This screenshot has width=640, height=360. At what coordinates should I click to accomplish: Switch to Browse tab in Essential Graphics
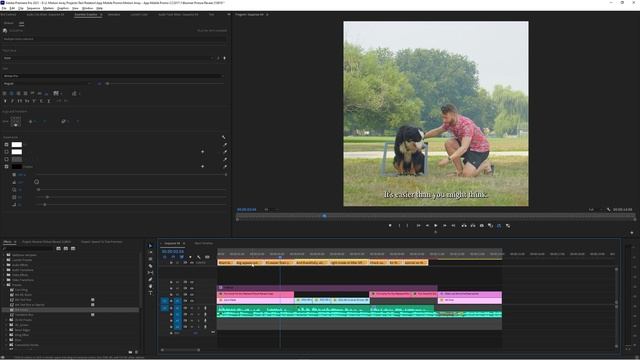pyautogui.click(x=8, y=23)
